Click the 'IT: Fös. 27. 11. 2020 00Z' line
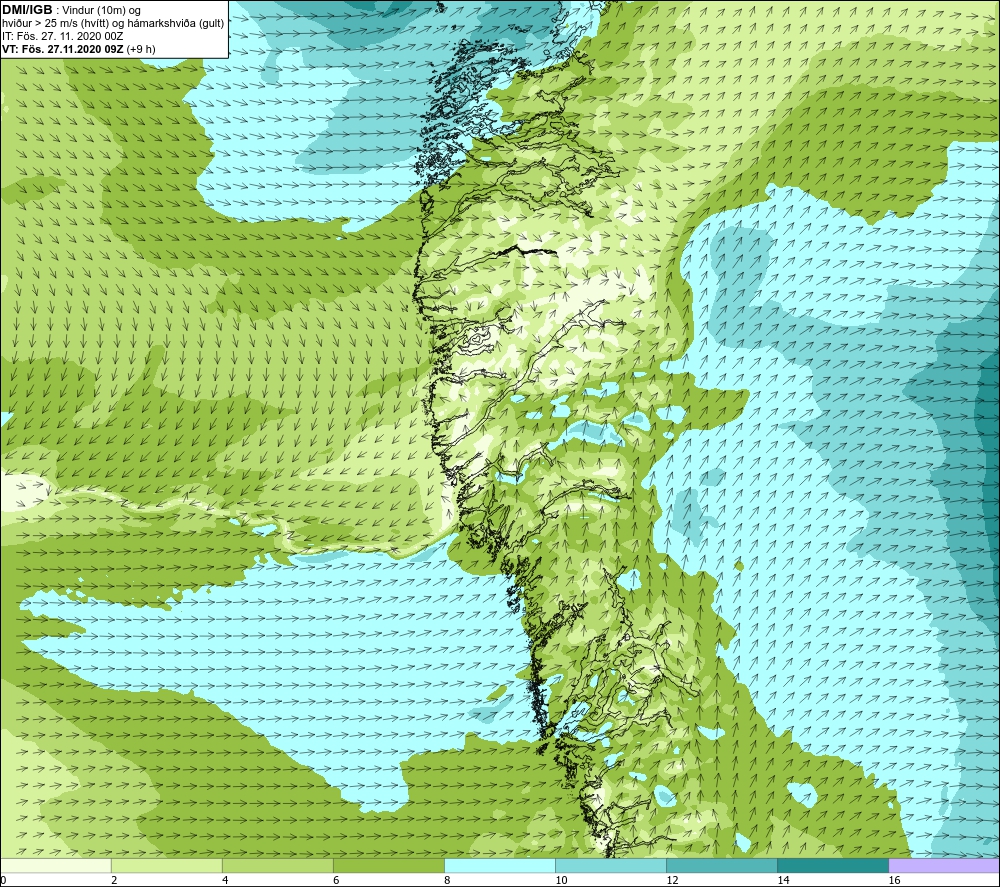The width and height of the screenshot is (1000, 887). (62, 36)
